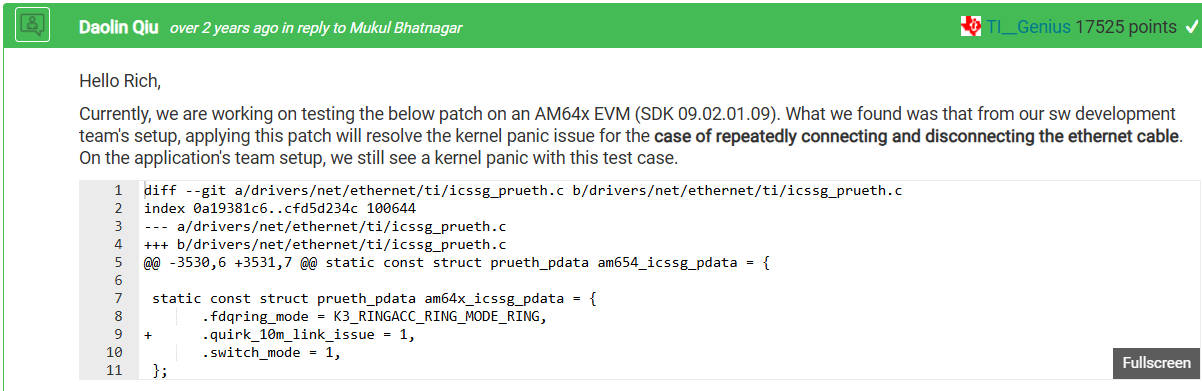The width and height of the screenshot is (1202, 391).
Task: Click the 'Hello Rich,' greeting text
Action: pyautogui.click(x=120, y=80)
